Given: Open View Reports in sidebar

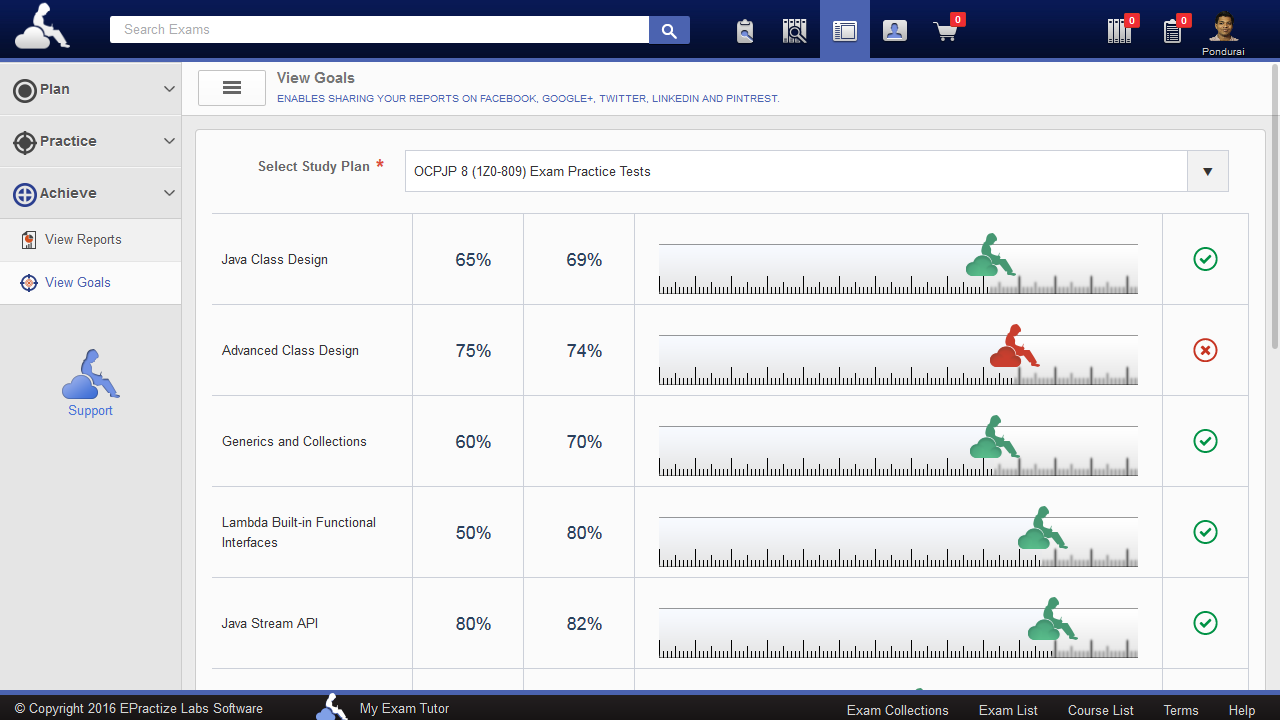Looking at the screenshot, I should point(83,240).
